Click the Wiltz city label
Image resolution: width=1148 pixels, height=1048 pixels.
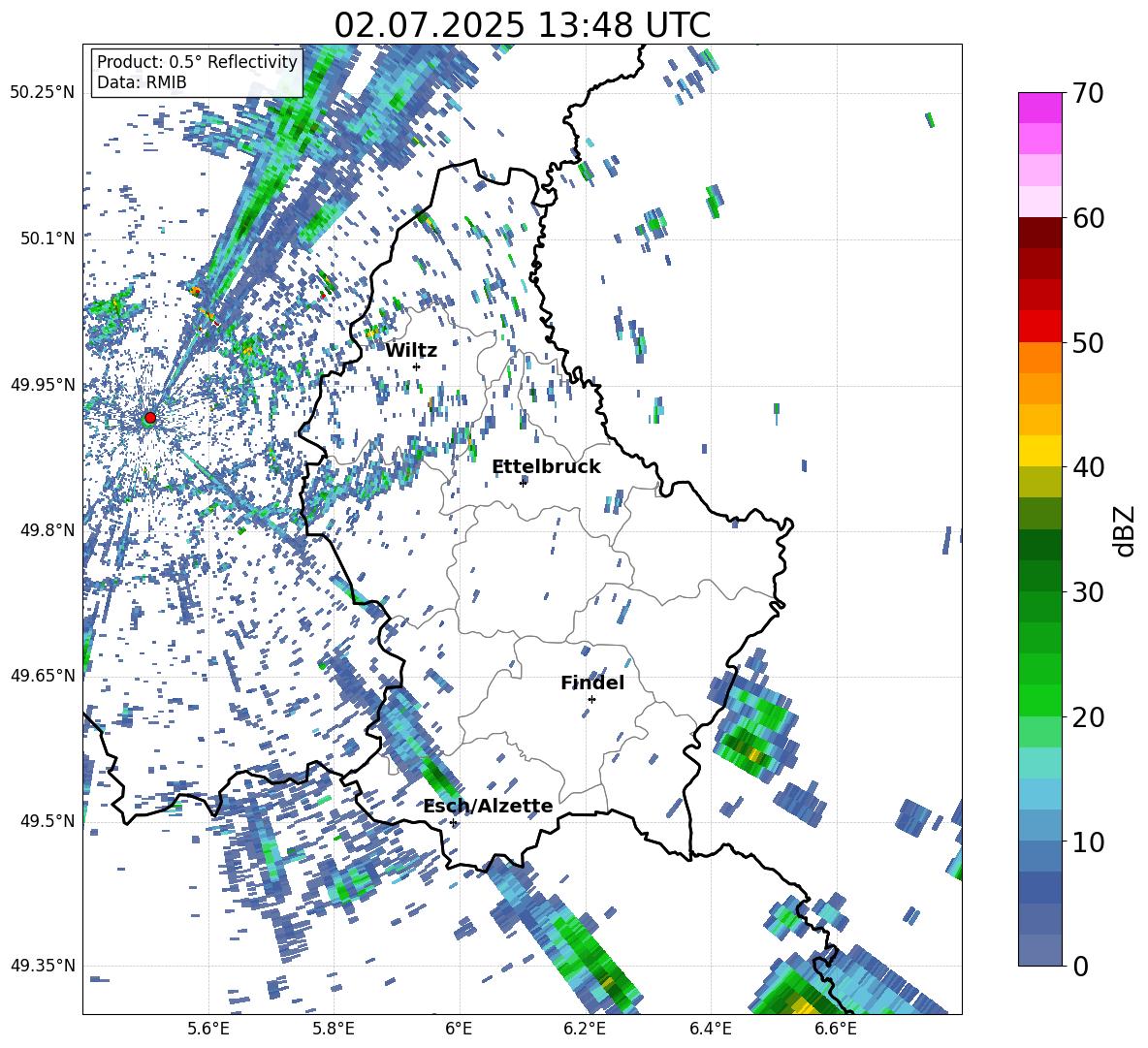[x=411, y=351]
